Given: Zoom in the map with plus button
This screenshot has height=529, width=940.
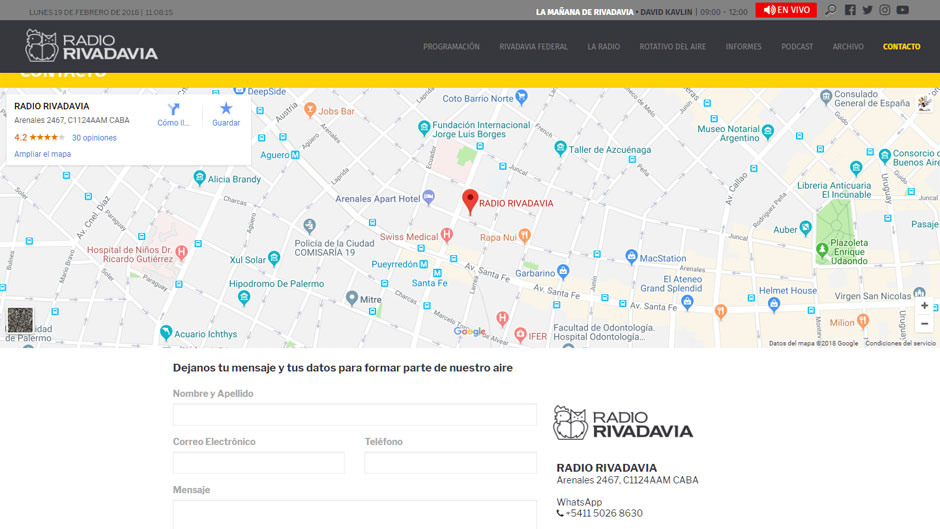Looking at the screenshot, I should tap(924, 306).
